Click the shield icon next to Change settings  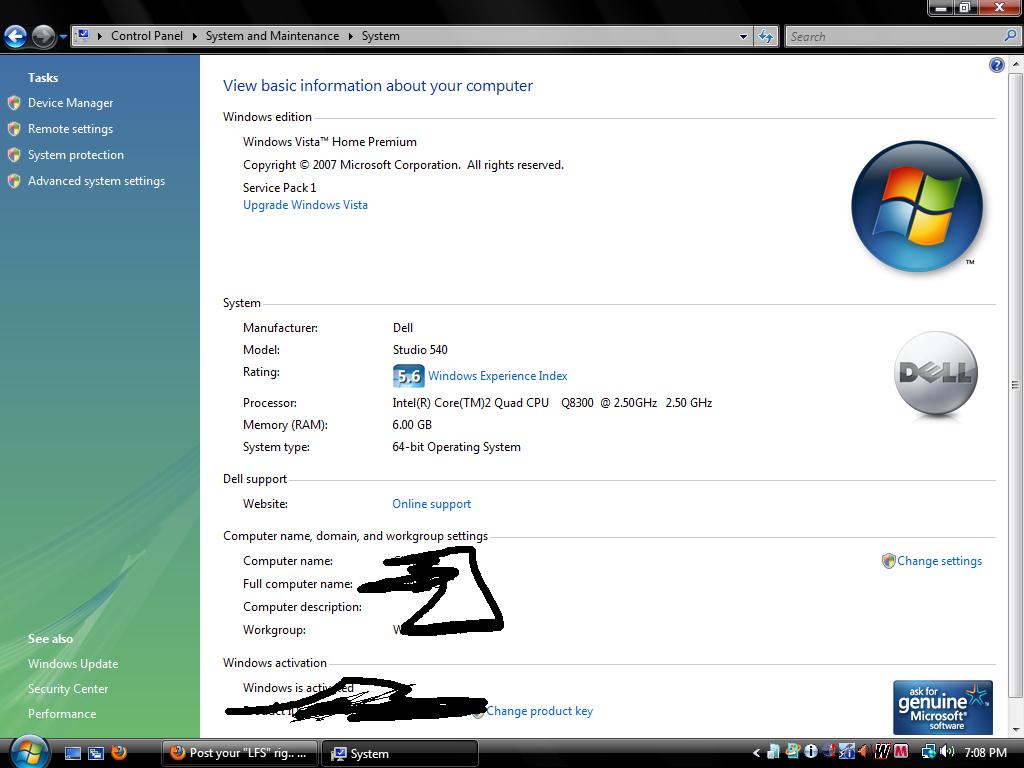pyautogui.click(x=888, y=561)
